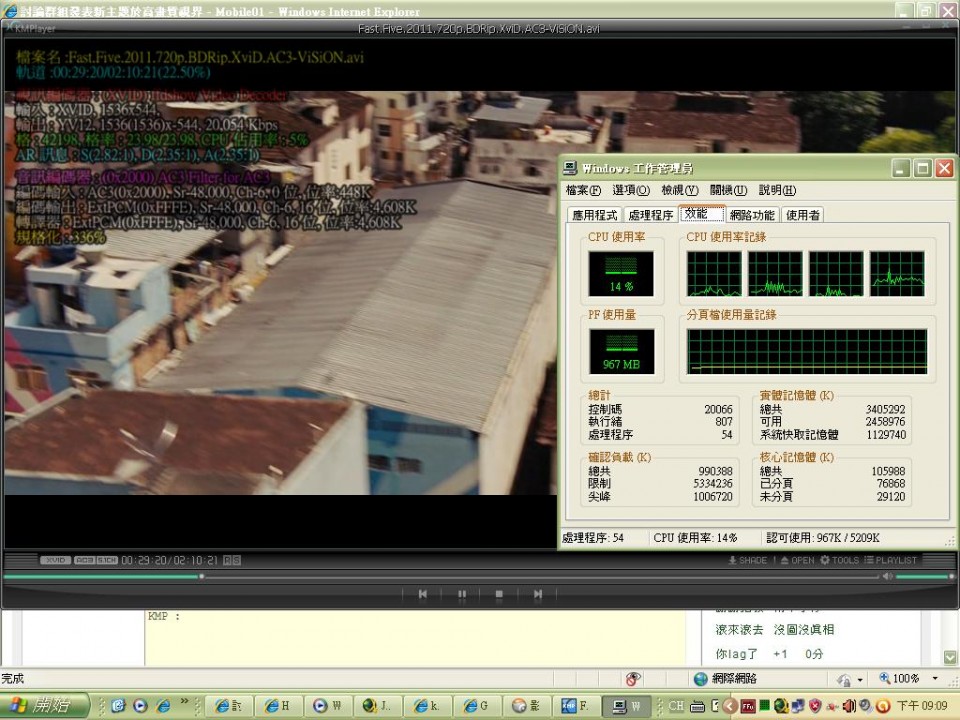This screenshot has width=960, height=720.
Task: Pause the playing movie
Action: click(462, 593)
